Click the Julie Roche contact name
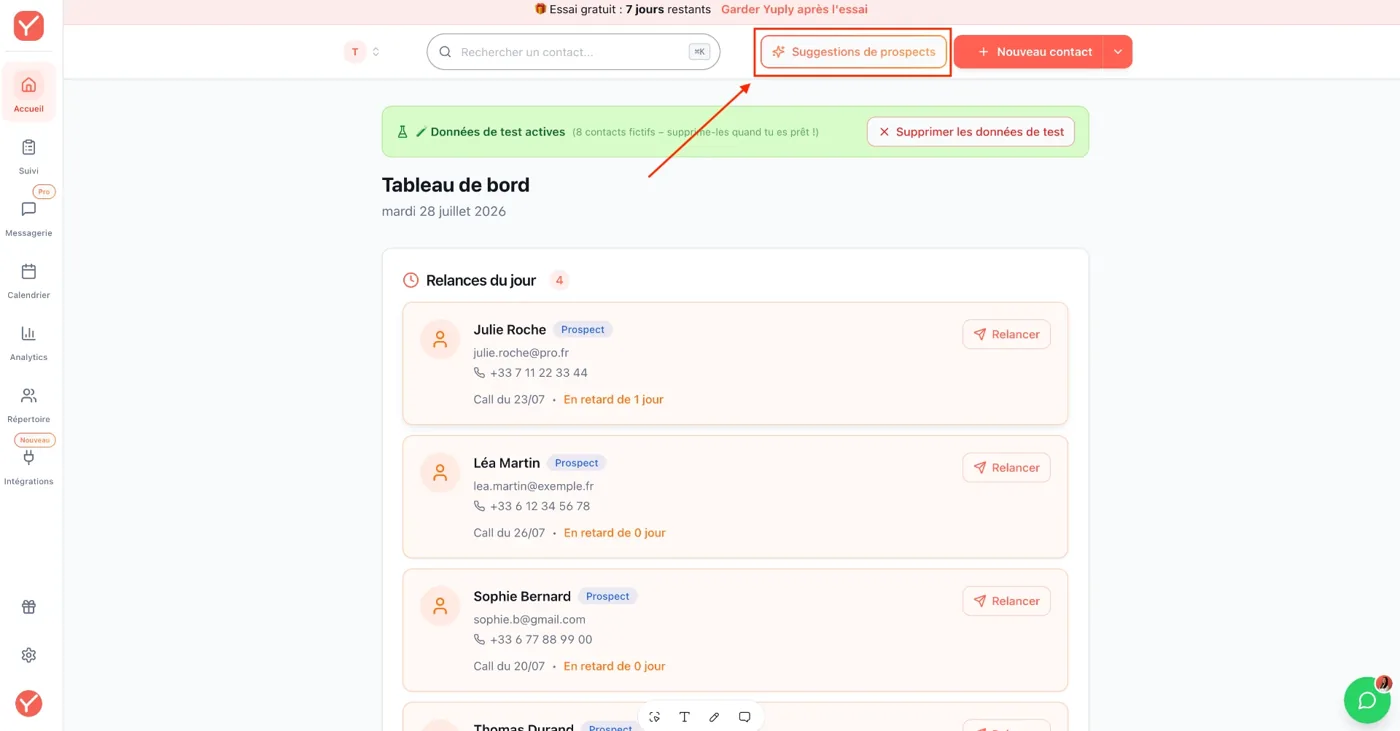Screen dimensions: 1400x731 (510, 329)
